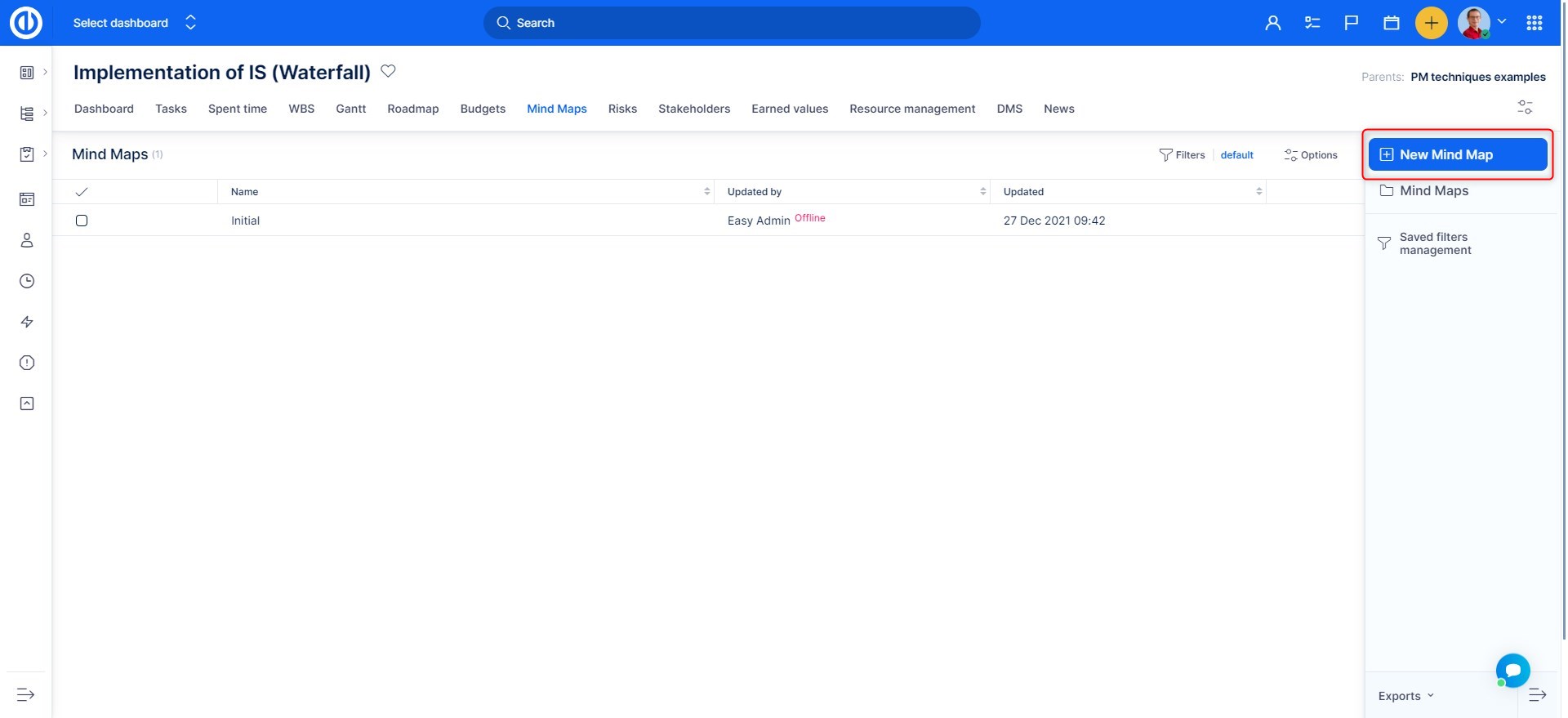The image size is (1568, 718).
Task: Click the flag icon in top bar
Action: coord(1352,23)
